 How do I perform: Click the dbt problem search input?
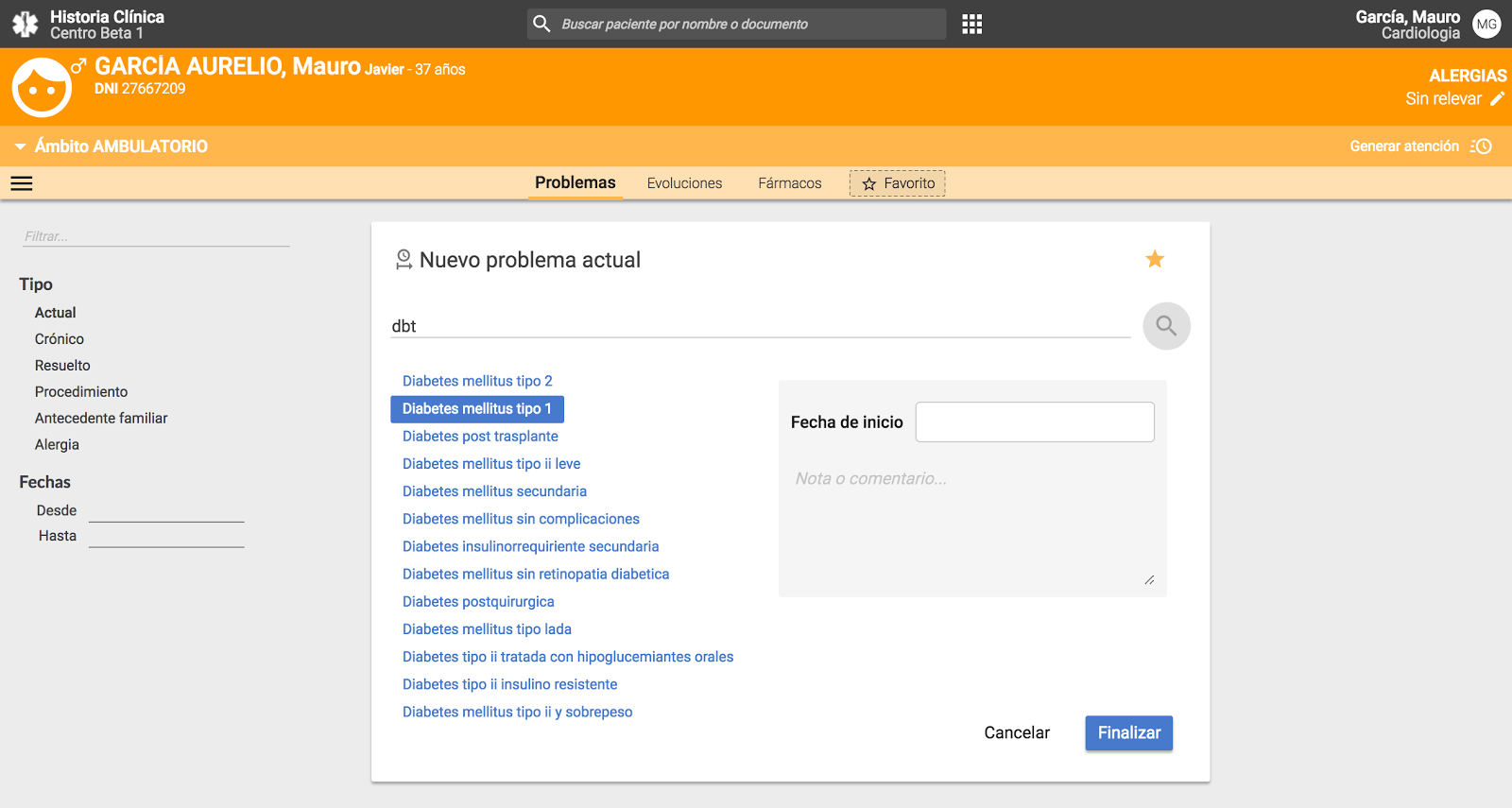pyautogui.click(x=761, y=326)
